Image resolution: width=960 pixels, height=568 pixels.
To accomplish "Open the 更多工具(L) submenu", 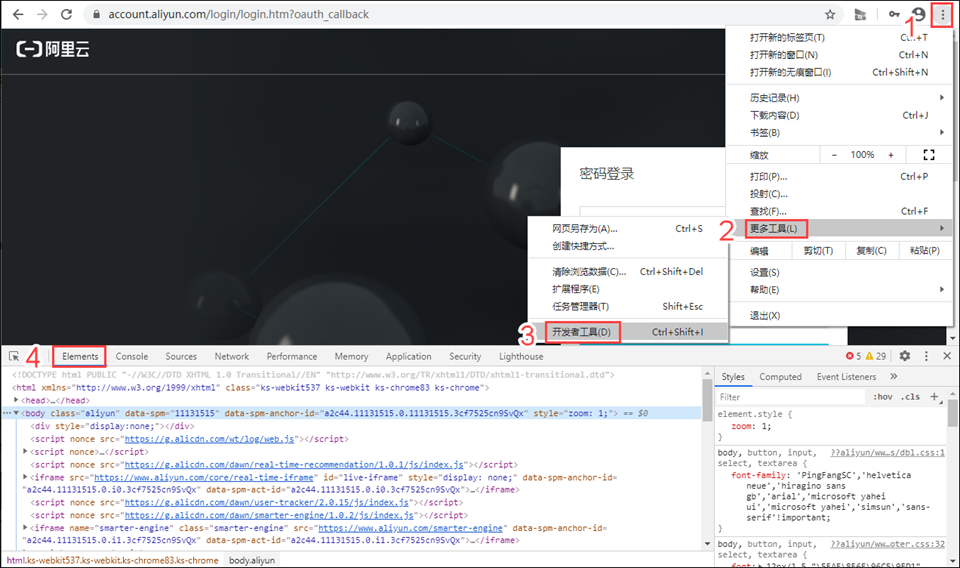I will 774,229.
